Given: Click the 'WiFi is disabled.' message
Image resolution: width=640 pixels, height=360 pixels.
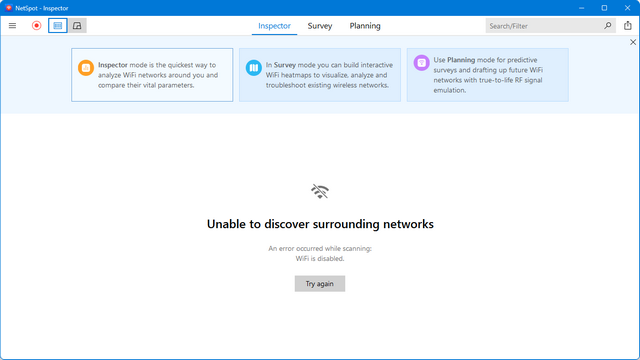Looking at the screenshot, I should (x=320, y=258).
